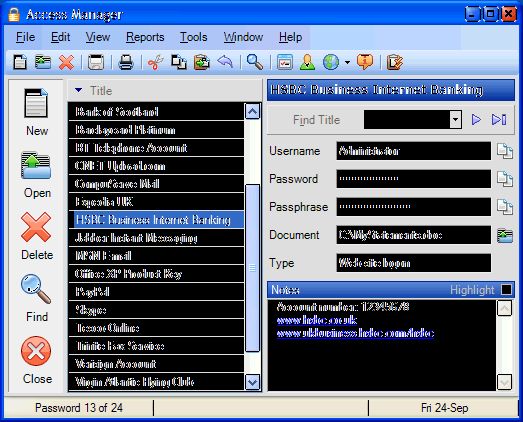Open the Find Title combo box dropdown
Viewport: 523px width, 422px height.
(x=455, y=119)
